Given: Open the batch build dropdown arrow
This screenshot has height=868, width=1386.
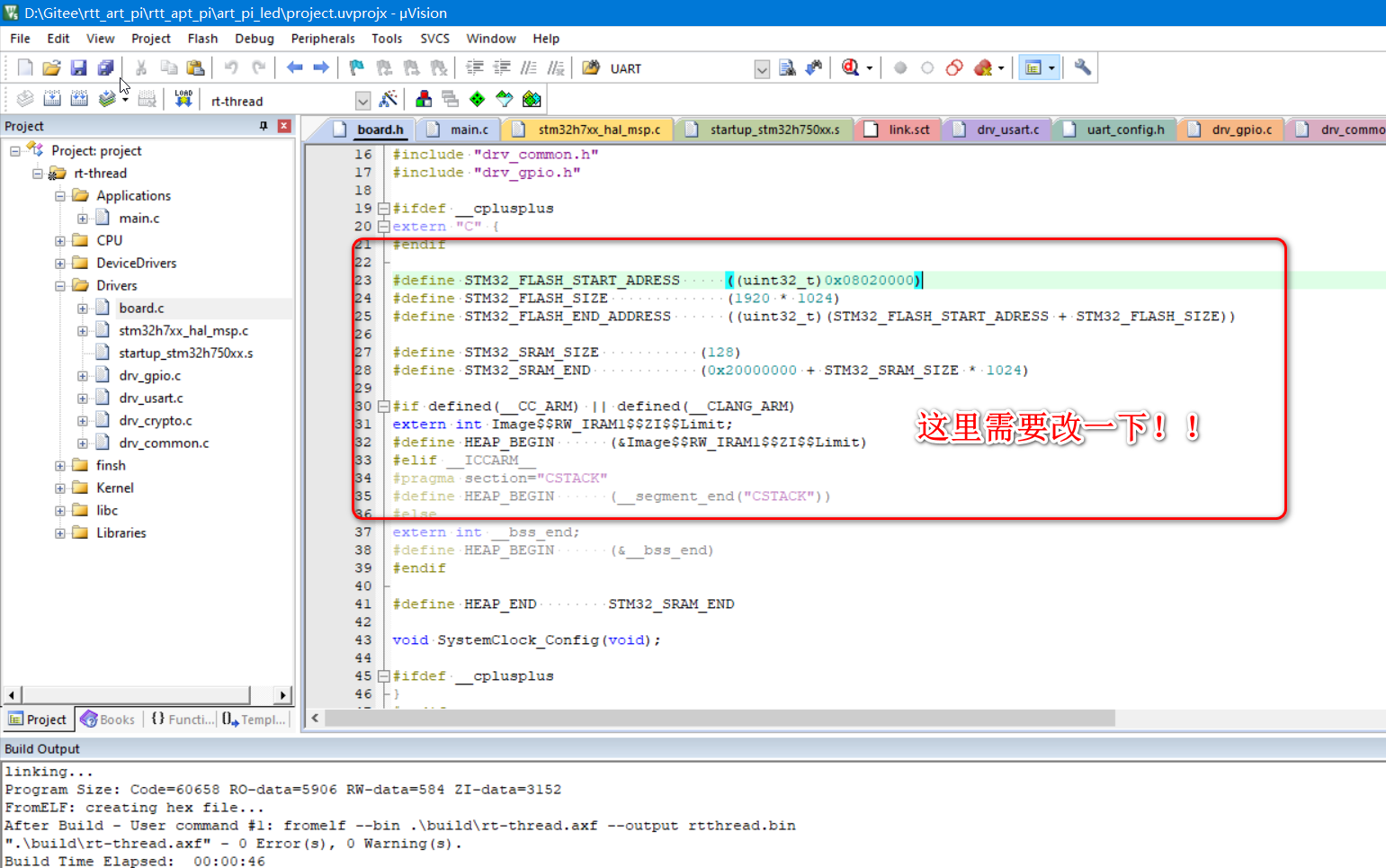Looking at the screenshot, I should click(125, 99).
